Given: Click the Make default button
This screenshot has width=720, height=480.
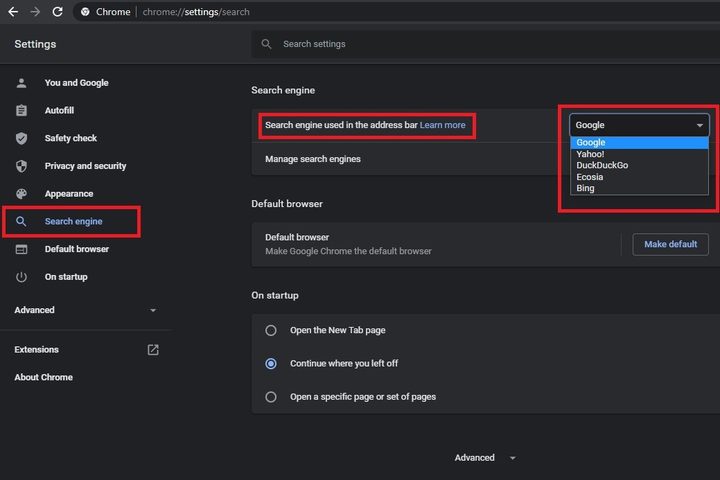Looking at the screenshot, I should click(x=670, y=244).
